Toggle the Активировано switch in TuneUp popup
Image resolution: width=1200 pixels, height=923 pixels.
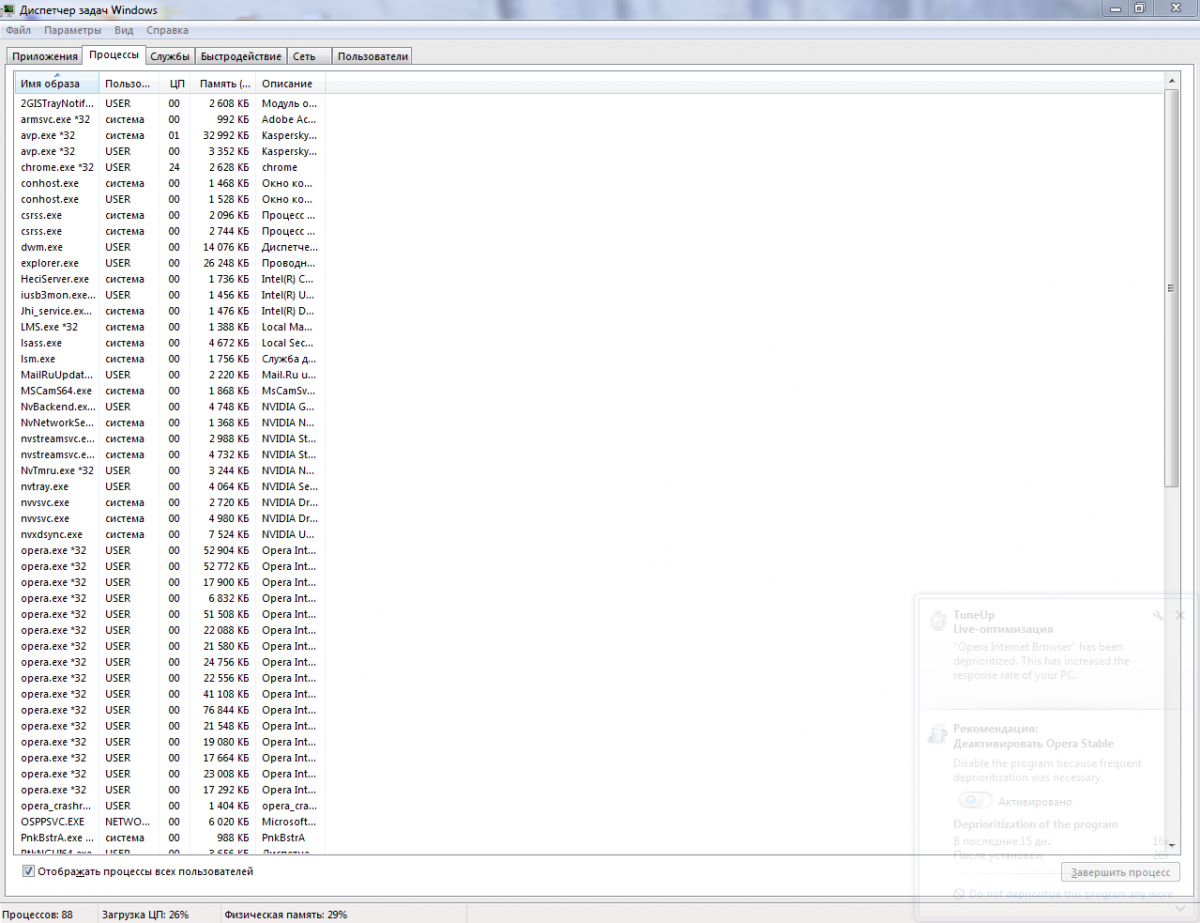point(975,801)
